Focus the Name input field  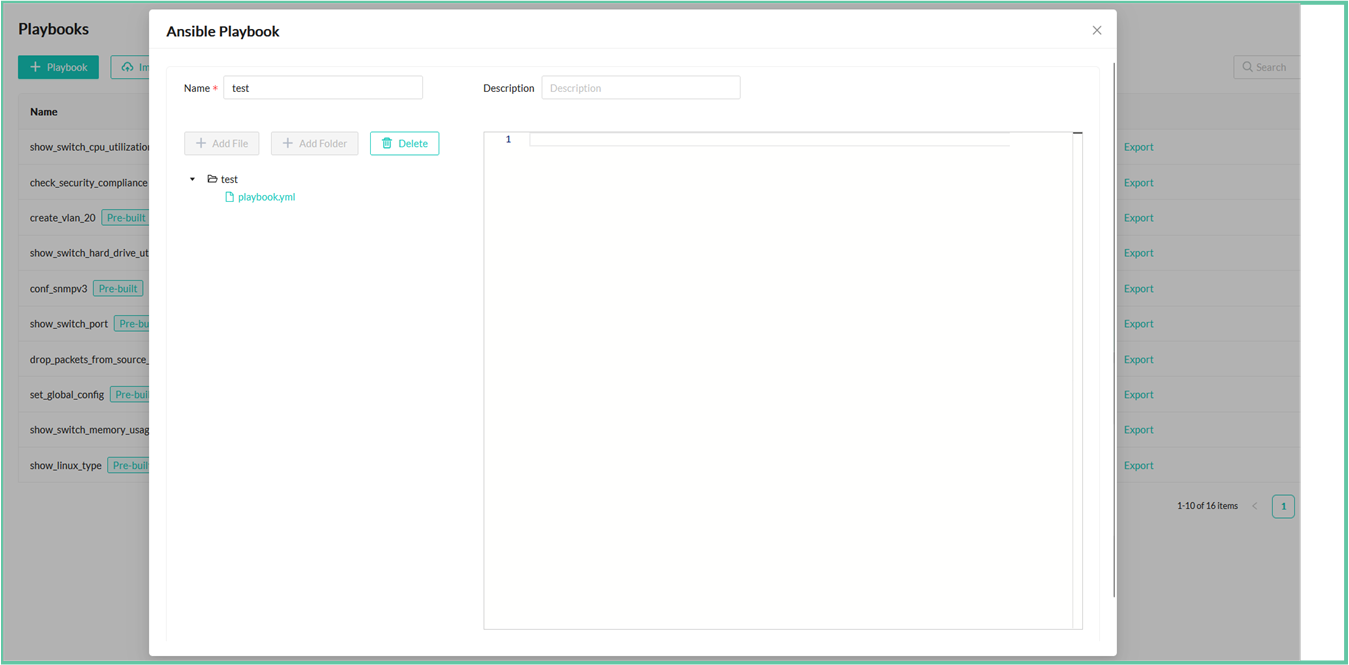(322, 88)
